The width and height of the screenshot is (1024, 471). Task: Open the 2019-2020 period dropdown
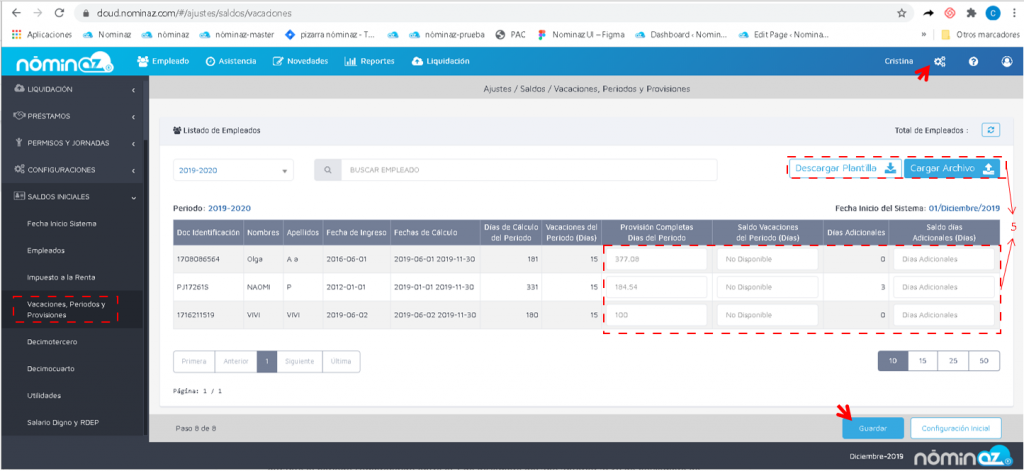[x=233, y=171]
